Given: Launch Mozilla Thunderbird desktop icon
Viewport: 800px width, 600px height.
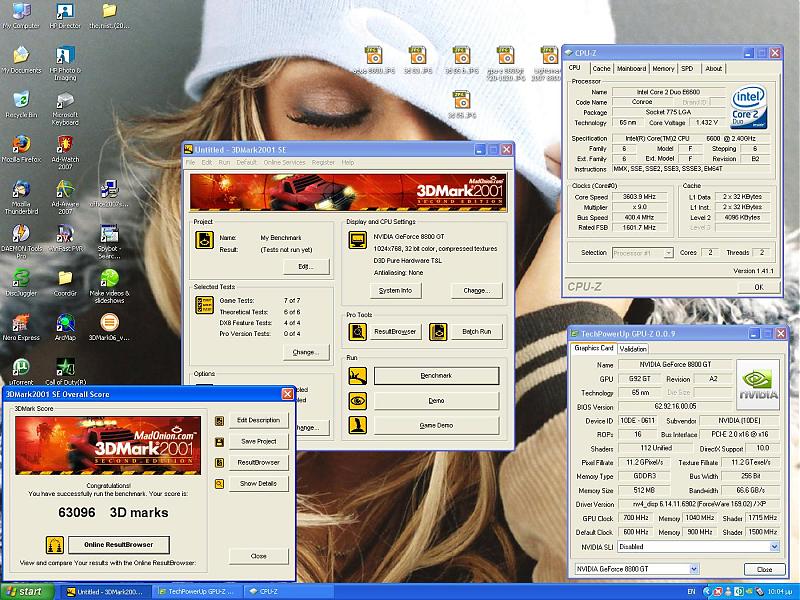Looking at the screenshot, I should [21, 197].
